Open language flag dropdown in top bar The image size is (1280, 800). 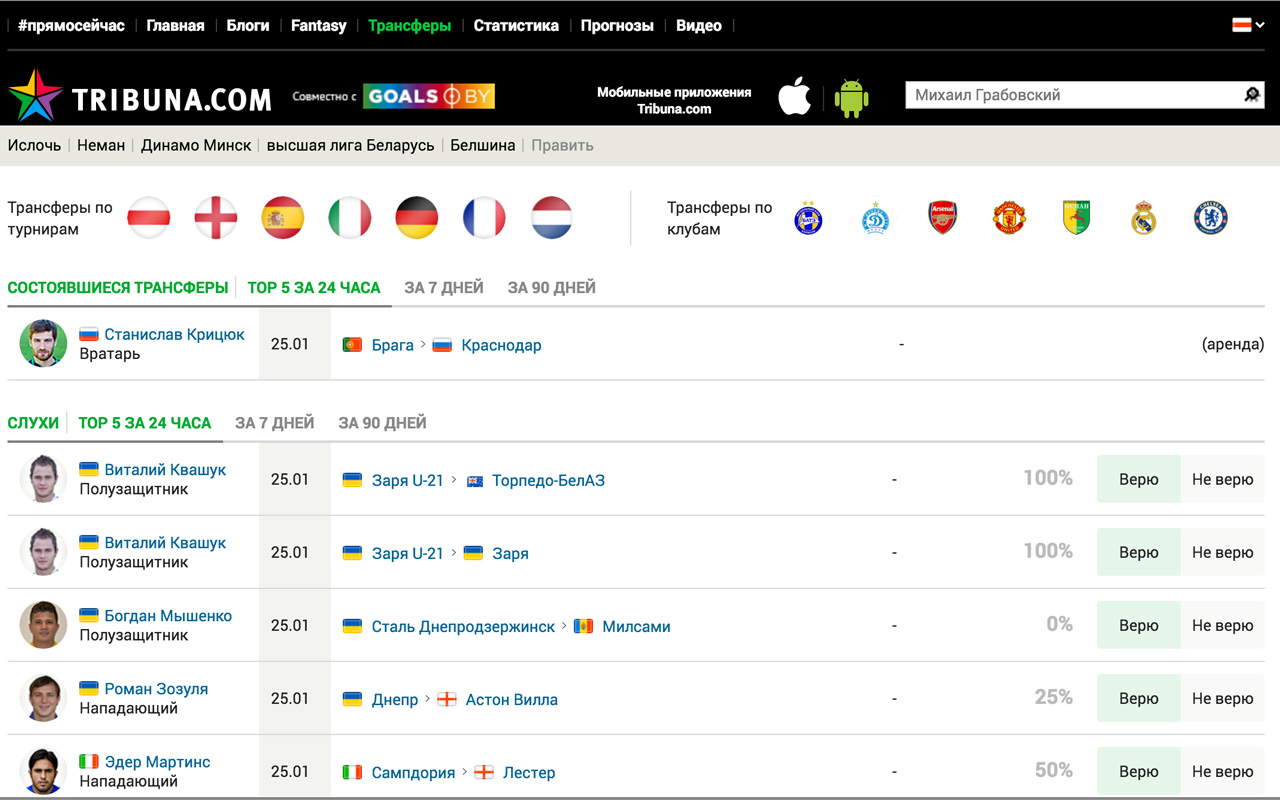tap(1248, 25)
